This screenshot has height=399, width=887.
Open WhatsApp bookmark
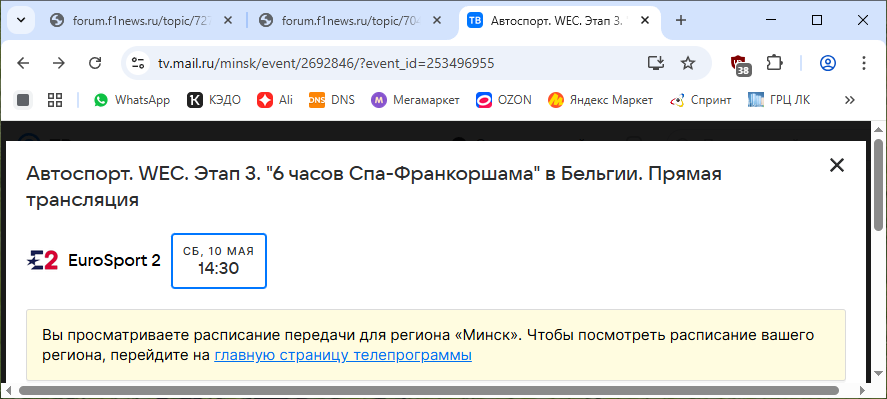coord(132,100)
